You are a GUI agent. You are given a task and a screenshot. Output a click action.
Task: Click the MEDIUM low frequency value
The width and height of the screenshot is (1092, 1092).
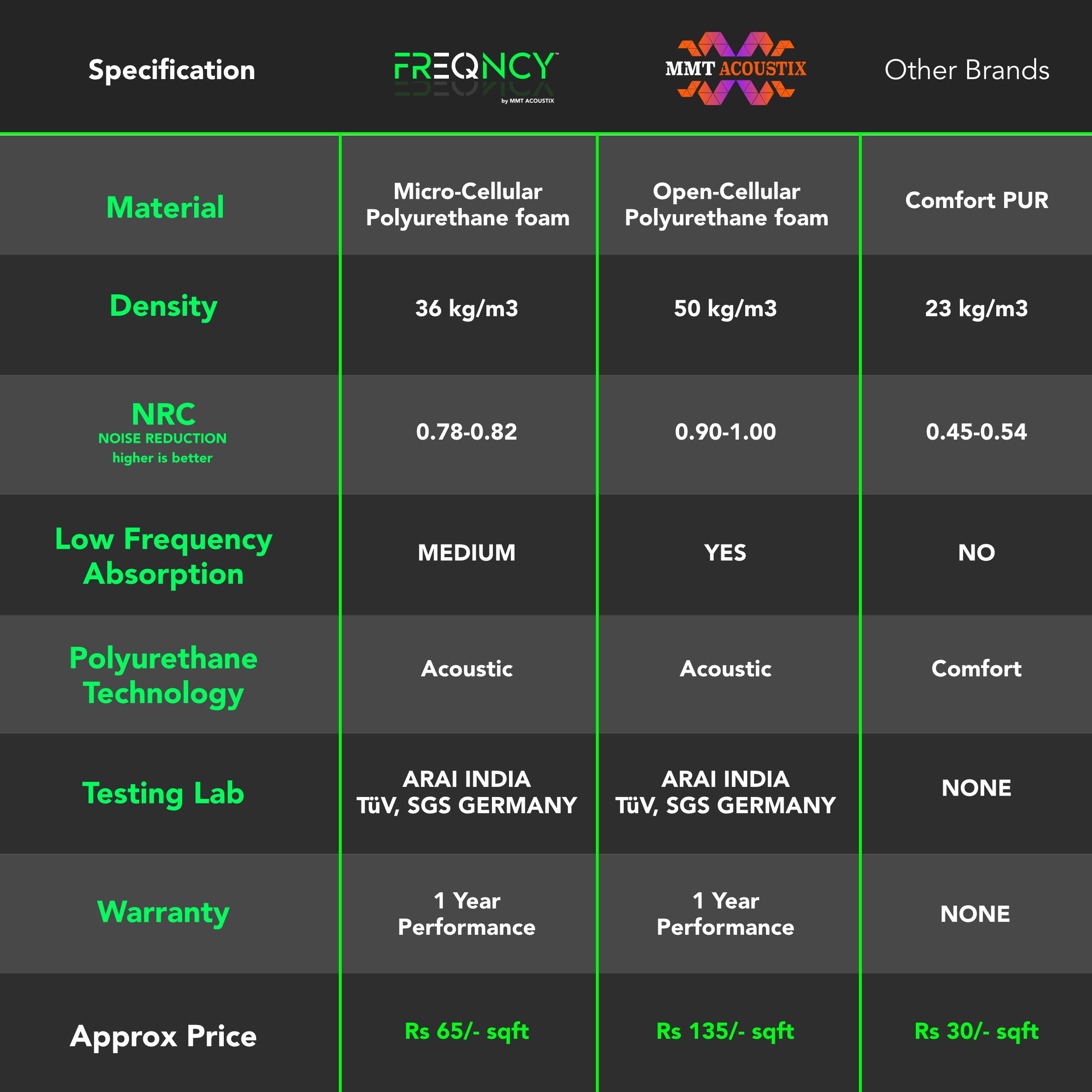tap(467, 553)
